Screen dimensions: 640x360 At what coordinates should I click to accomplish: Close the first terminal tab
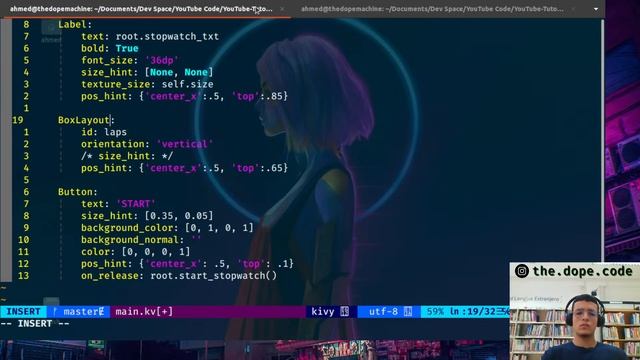coord(282,9)
